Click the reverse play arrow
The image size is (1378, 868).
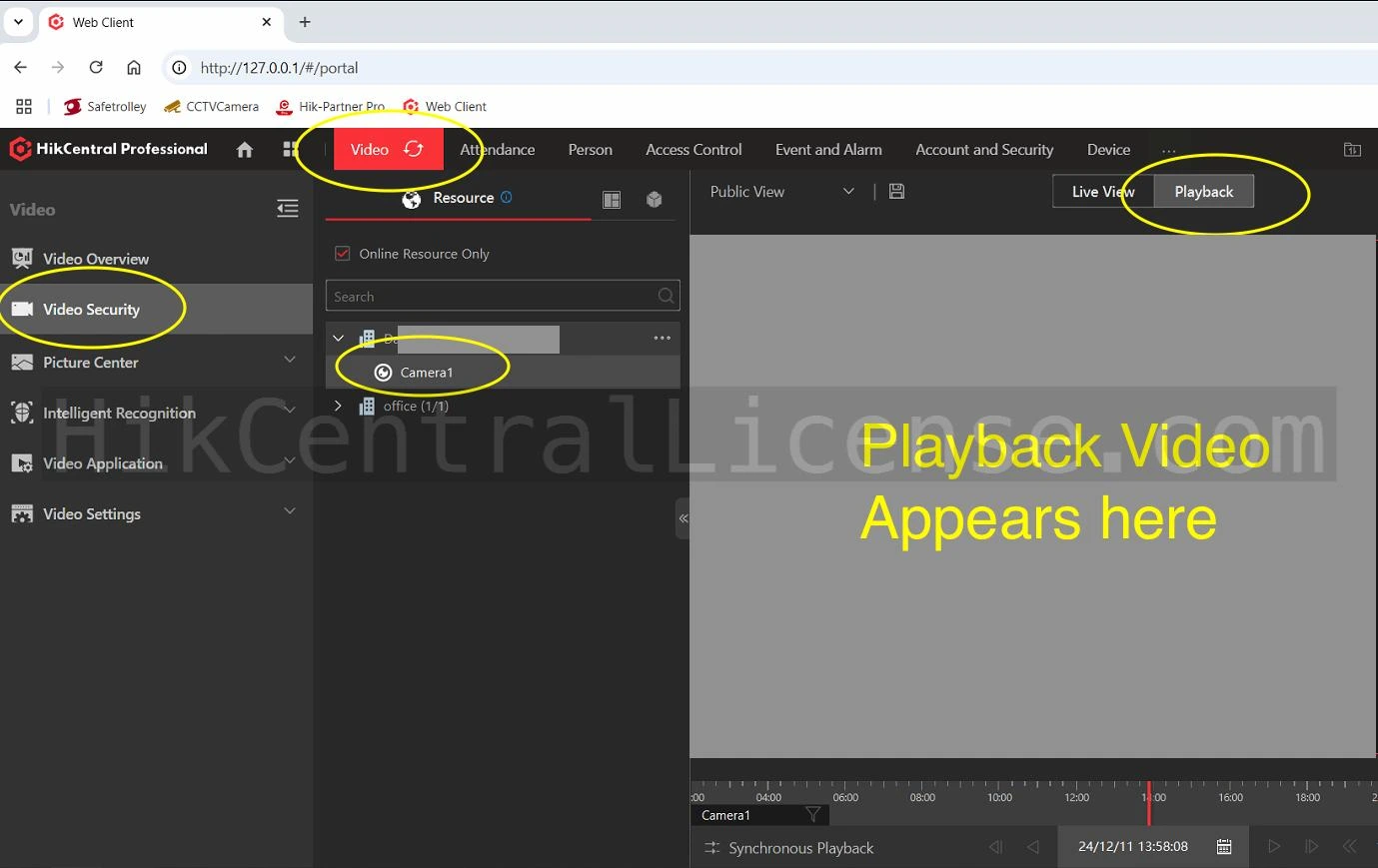click(x=1033, y=847)
